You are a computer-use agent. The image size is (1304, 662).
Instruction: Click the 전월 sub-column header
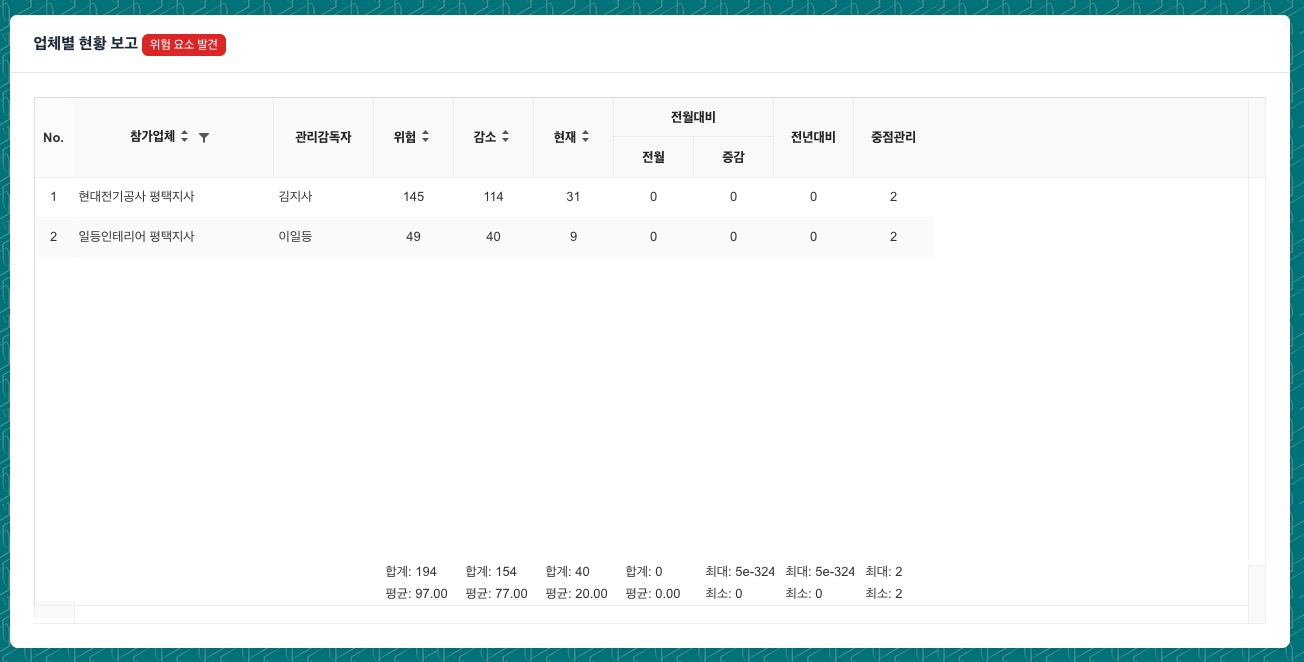pyautogui.click(x=653, y=157)
